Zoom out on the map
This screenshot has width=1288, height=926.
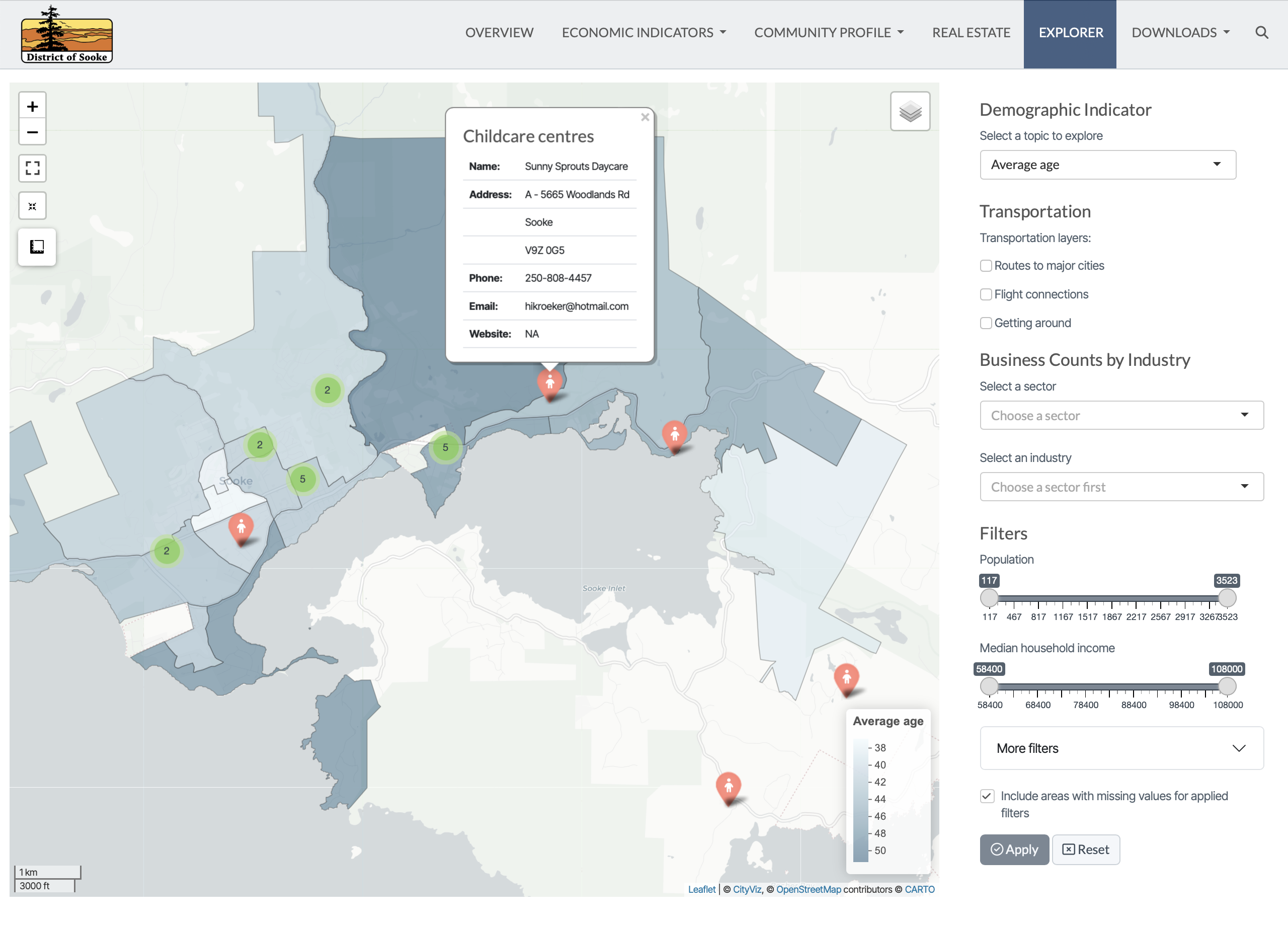[x=32, y=132]
